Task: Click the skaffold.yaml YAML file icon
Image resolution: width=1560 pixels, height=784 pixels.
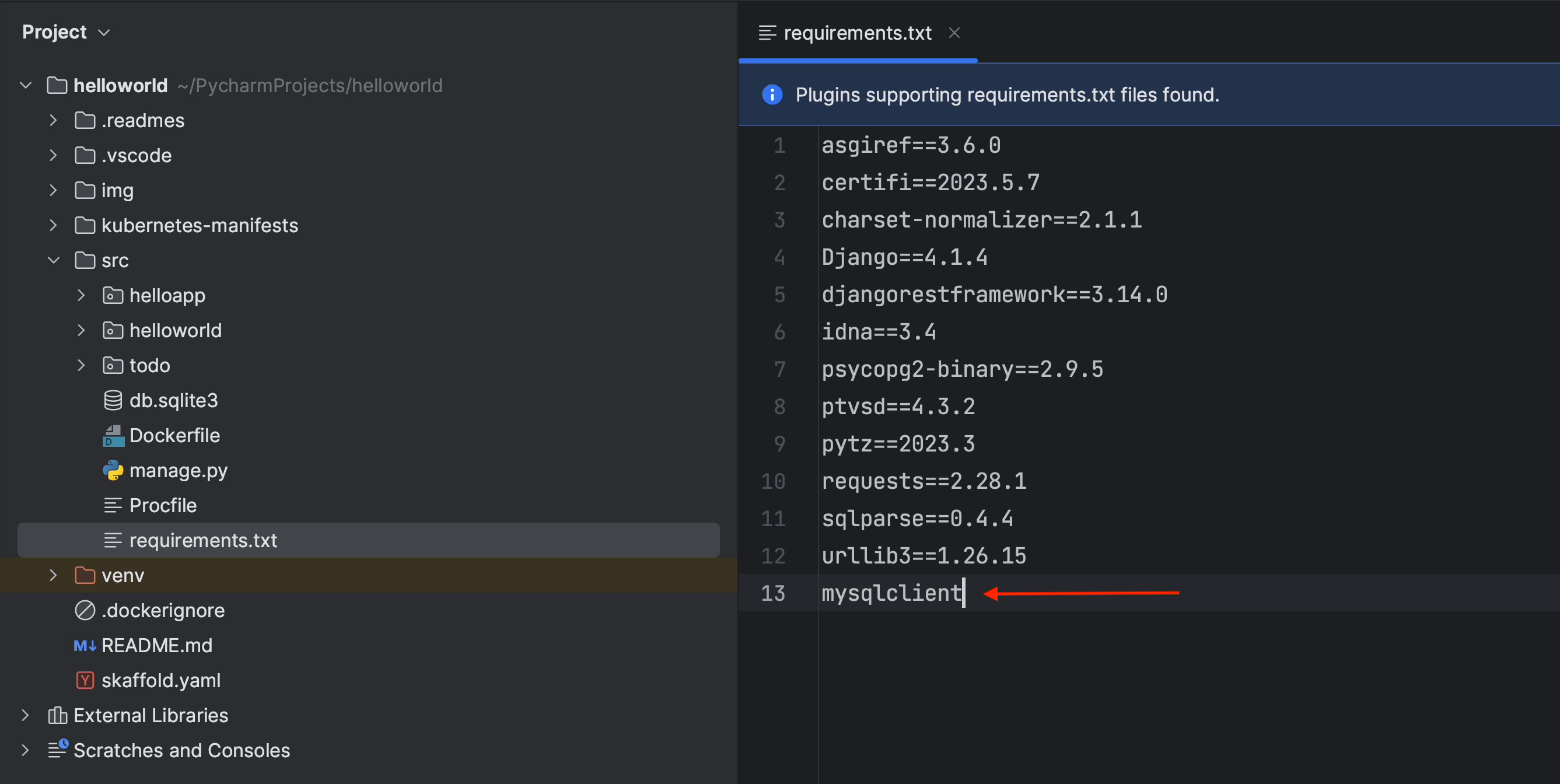Action: pos(85,681)
